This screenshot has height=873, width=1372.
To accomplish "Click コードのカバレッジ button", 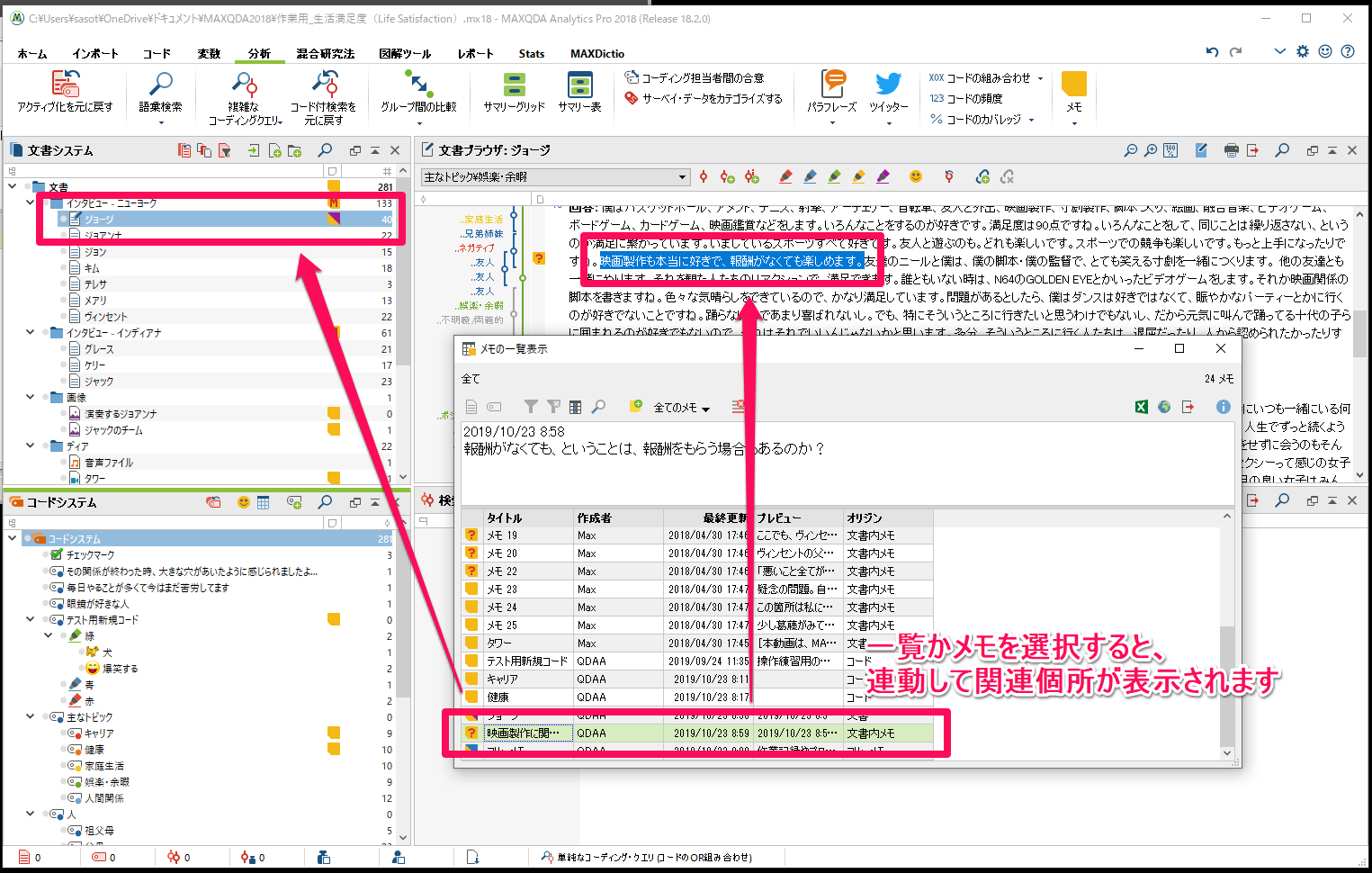I will click(x=981, y=119).
